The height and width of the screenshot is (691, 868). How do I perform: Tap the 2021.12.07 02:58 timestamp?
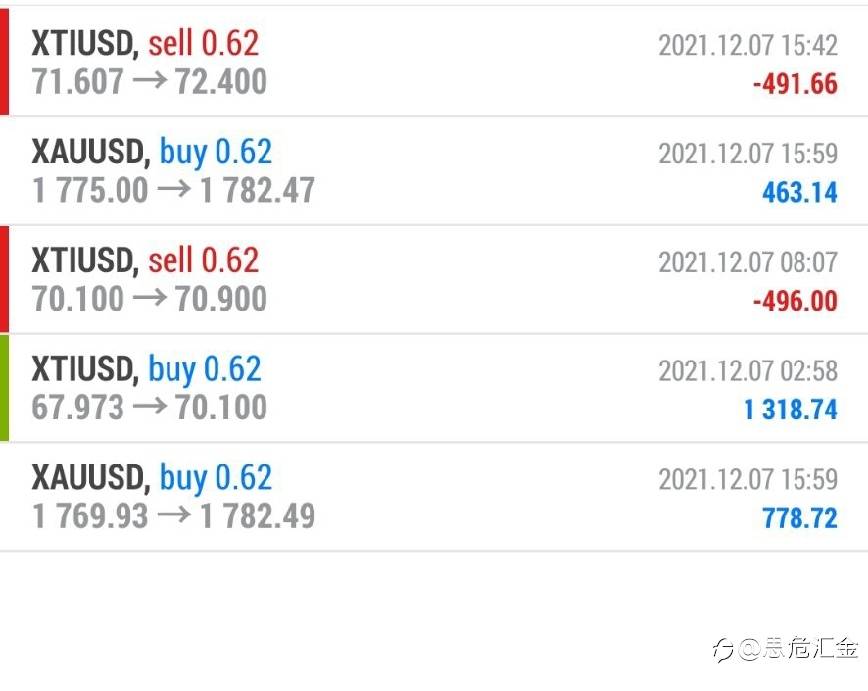click(x=748, y=371)
